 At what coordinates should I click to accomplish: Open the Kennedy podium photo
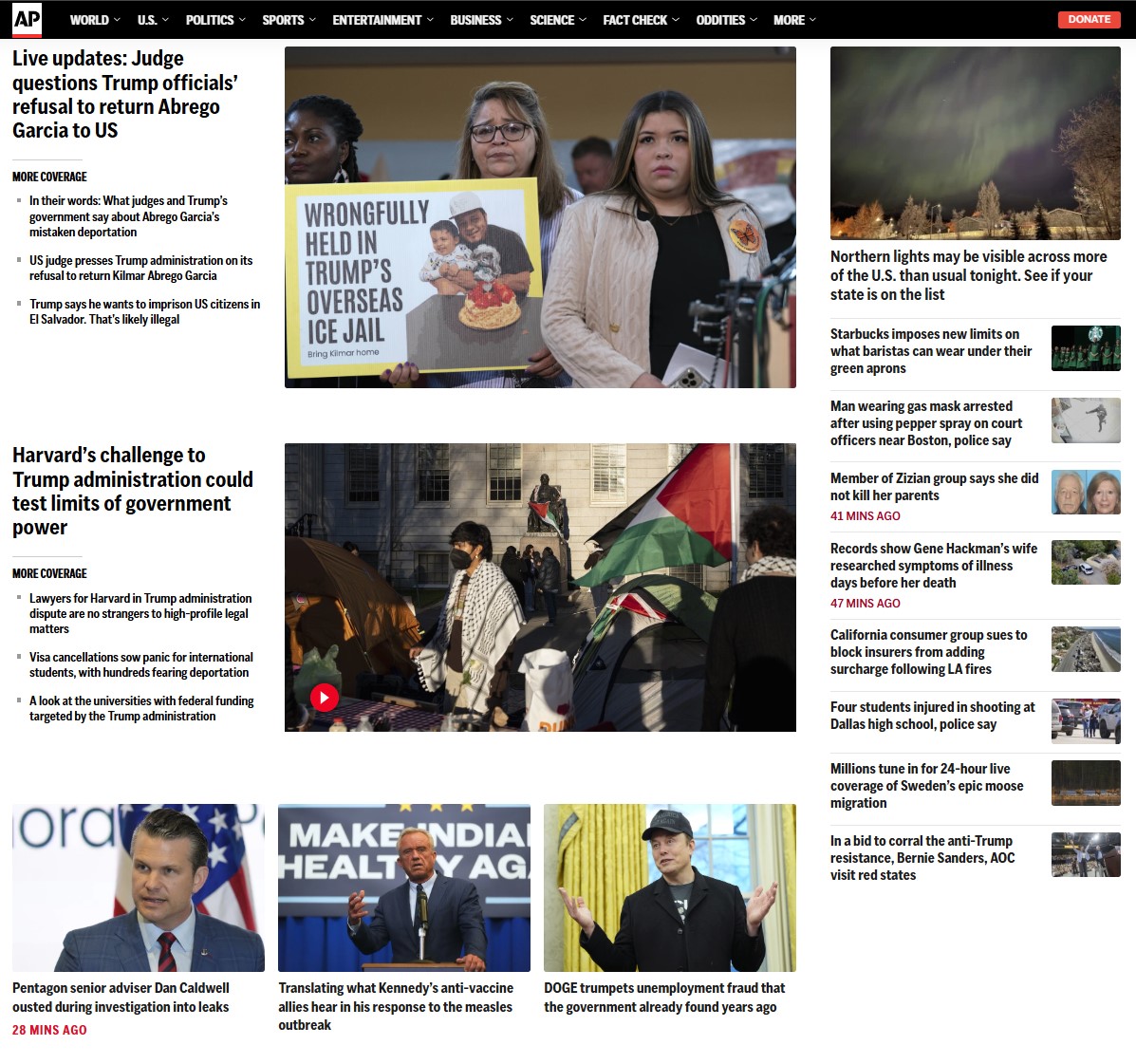404,887
